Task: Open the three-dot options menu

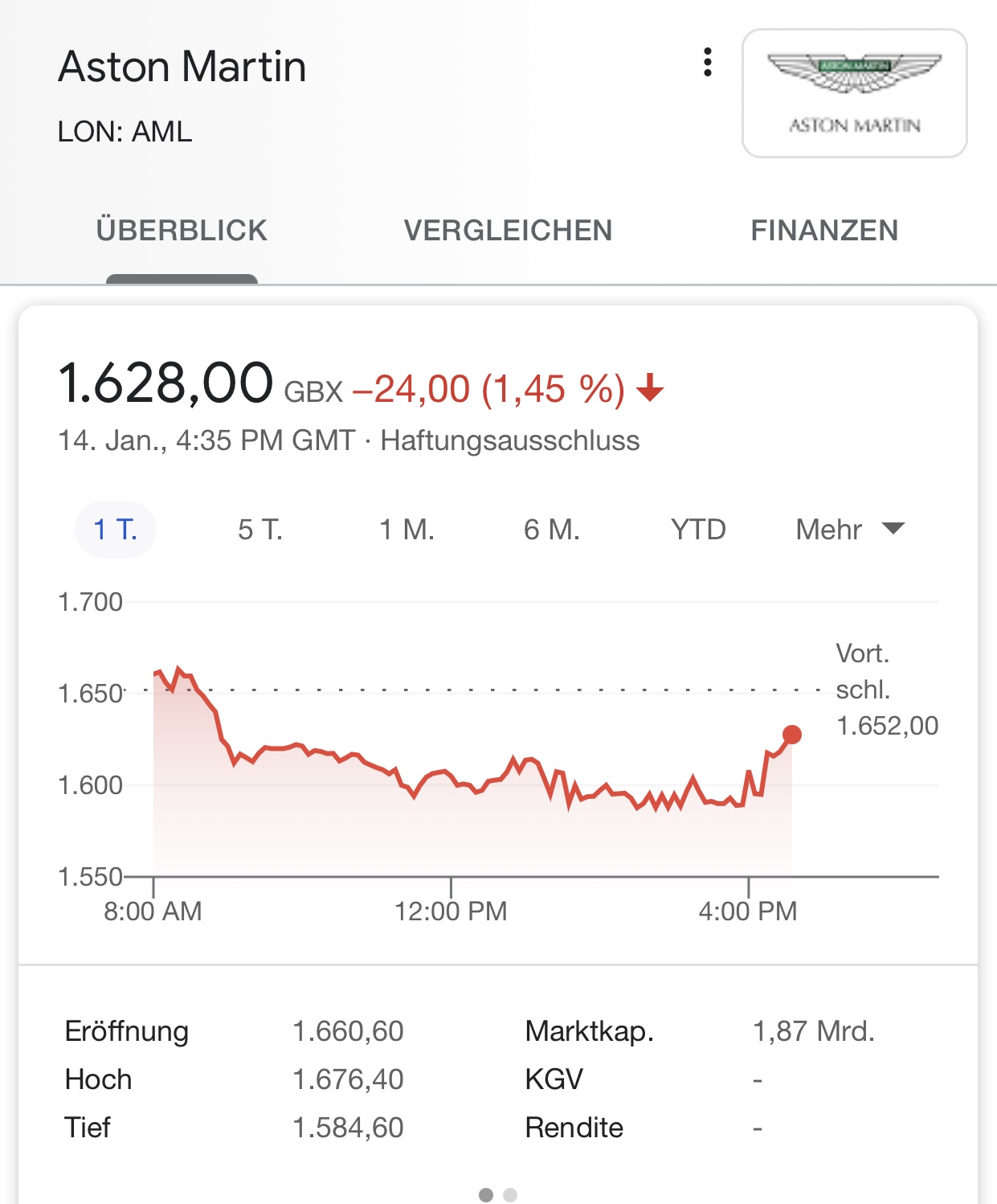Action: [x=707, y=62]
